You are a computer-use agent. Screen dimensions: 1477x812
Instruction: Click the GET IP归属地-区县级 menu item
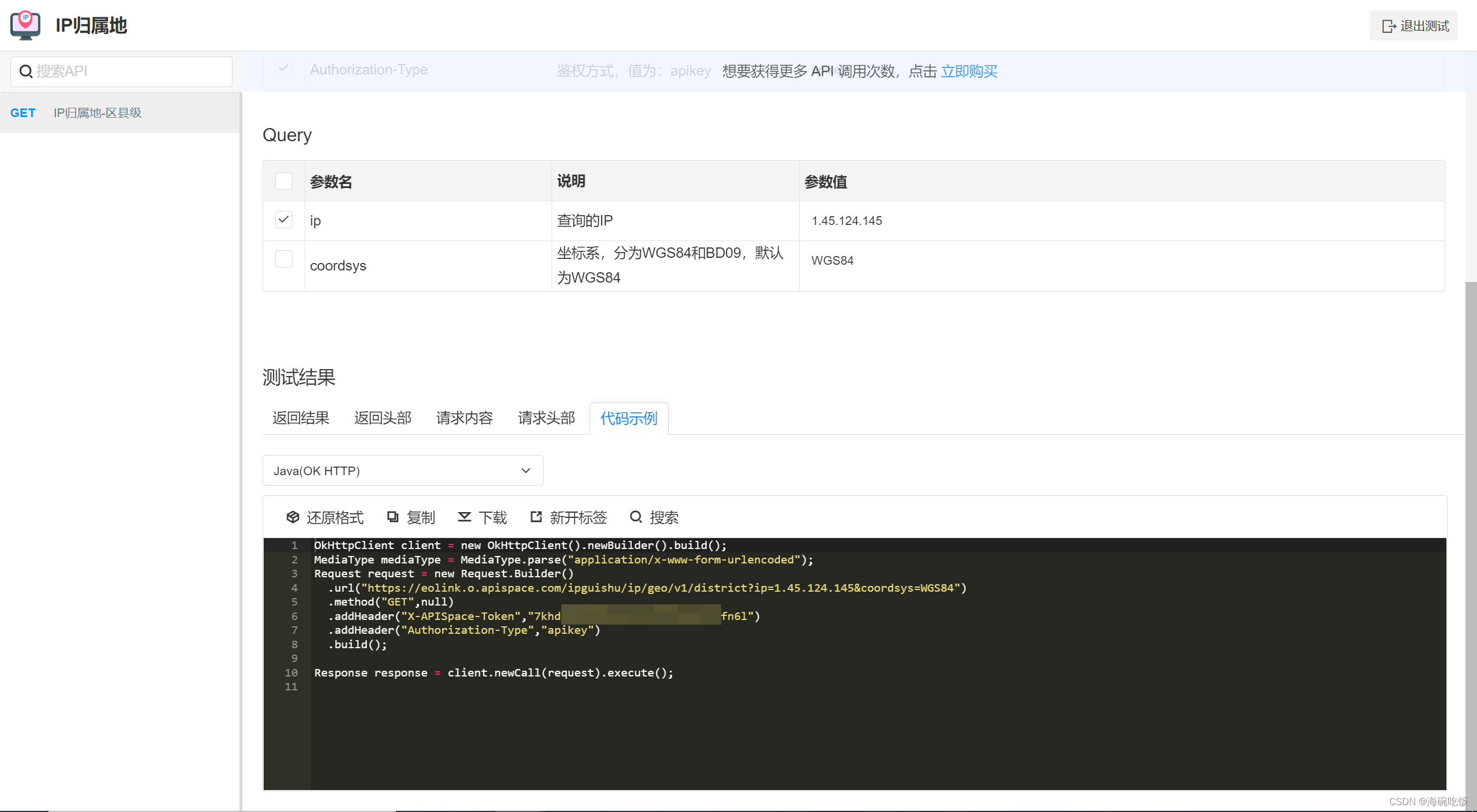pos(120,112)
